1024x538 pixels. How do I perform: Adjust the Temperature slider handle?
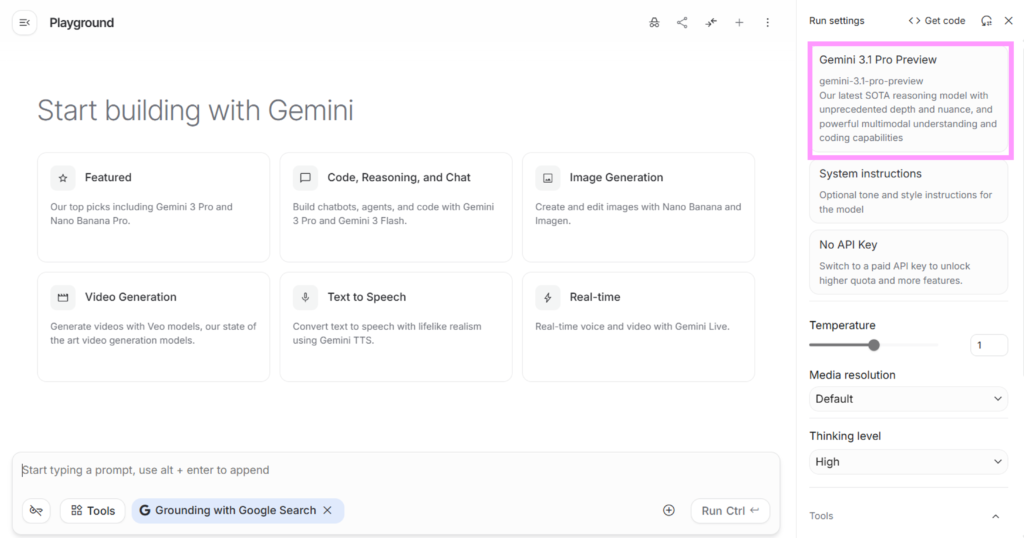(874, 345)
